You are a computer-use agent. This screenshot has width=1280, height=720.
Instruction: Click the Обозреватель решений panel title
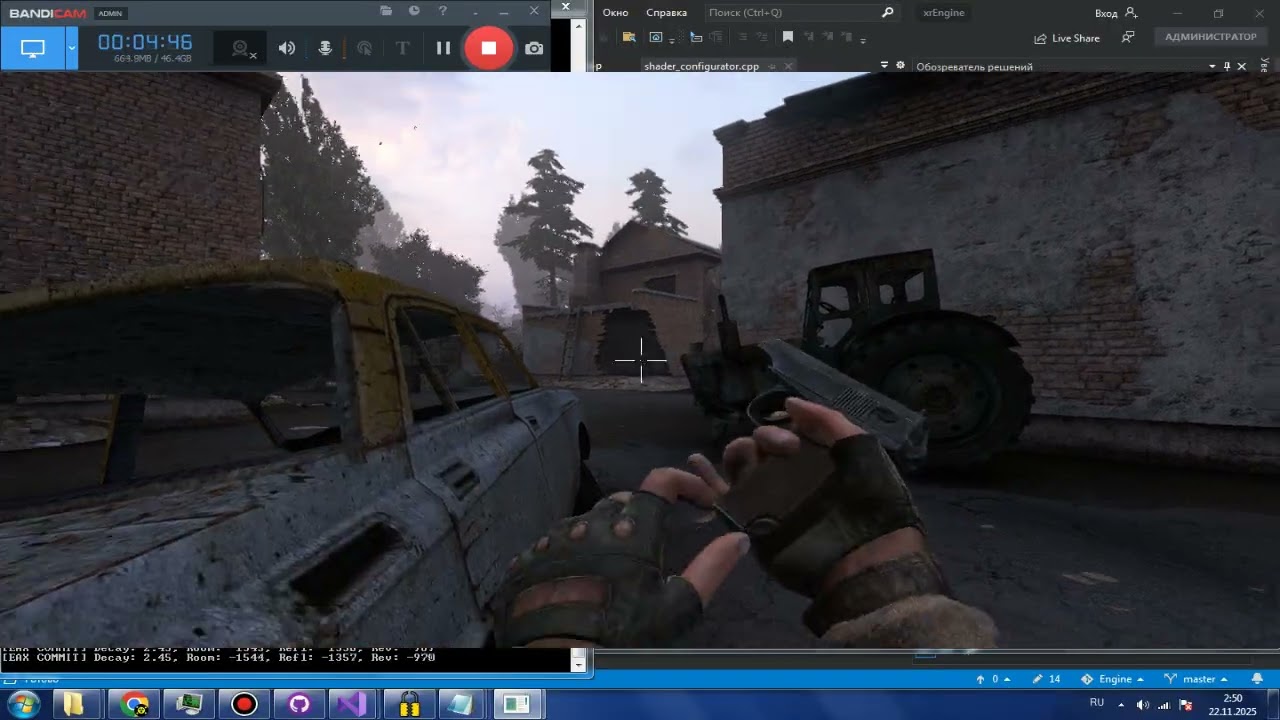click(975, 67)
